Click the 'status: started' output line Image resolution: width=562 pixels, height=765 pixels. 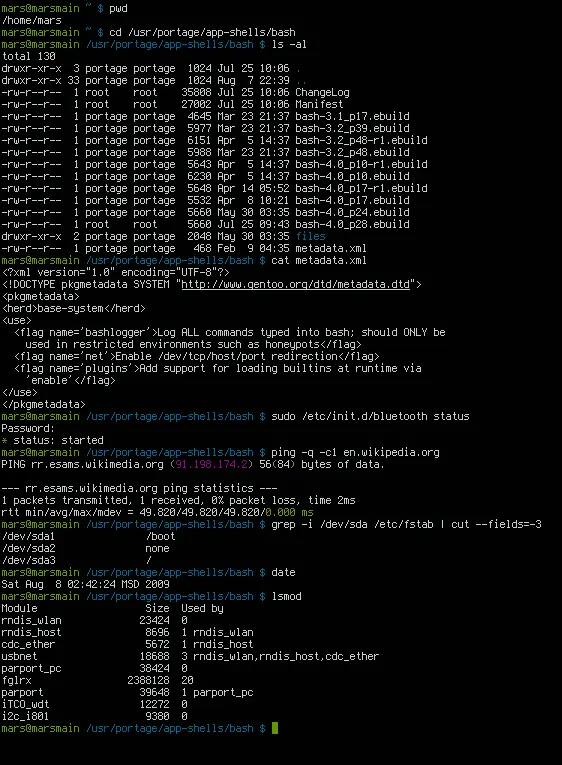tap(58, 441)
